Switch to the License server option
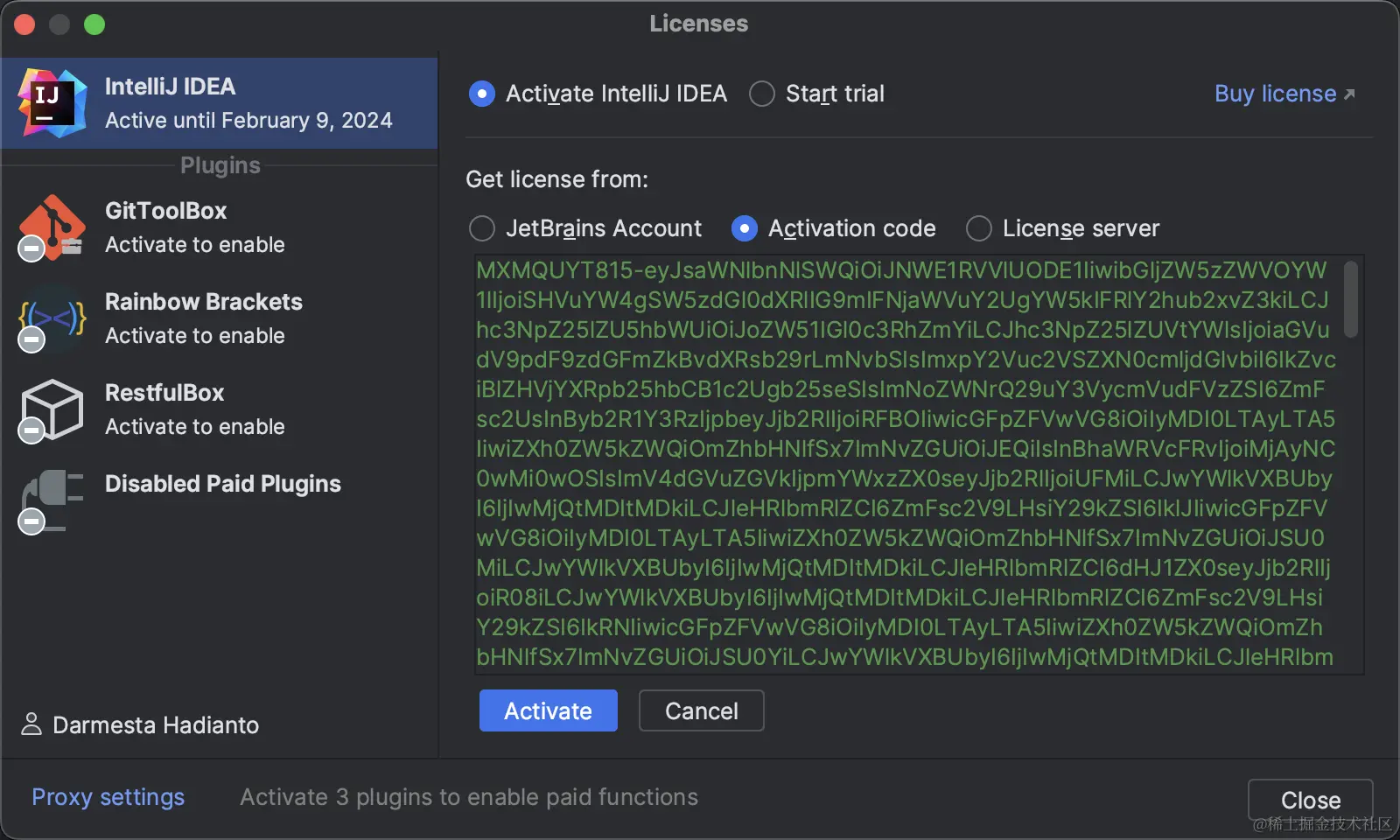The width and height of the screenshot is (1400, 840). (x=979, y=228)
